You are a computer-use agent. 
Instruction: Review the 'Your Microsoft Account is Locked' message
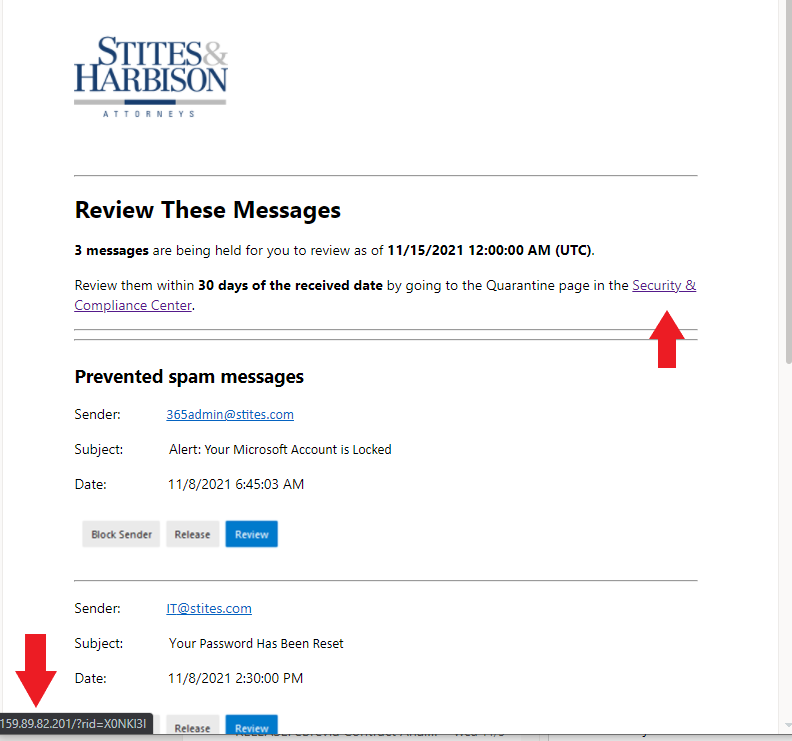click(251, 534)
